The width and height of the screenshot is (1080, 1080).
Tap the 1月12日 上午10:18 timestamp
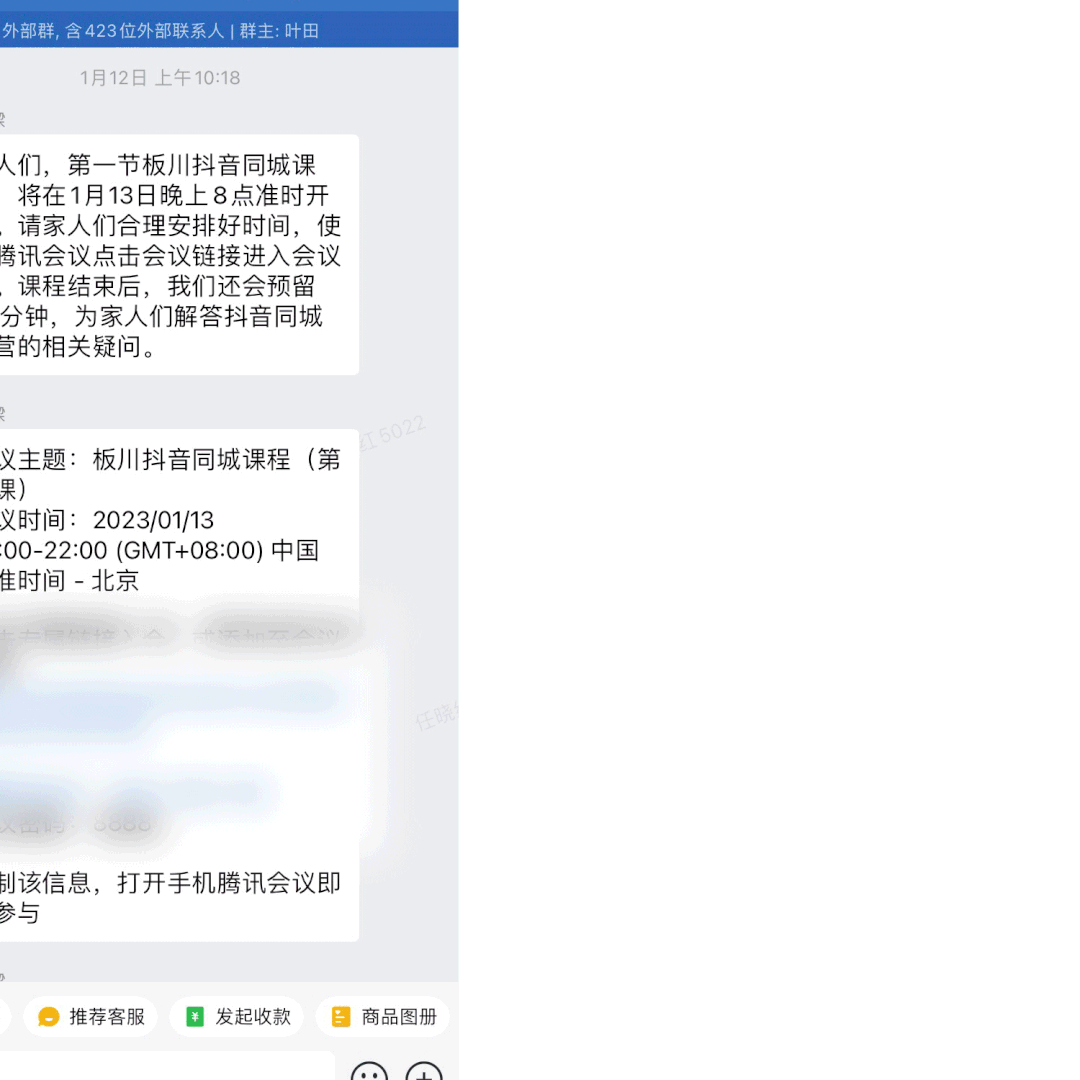160,78
